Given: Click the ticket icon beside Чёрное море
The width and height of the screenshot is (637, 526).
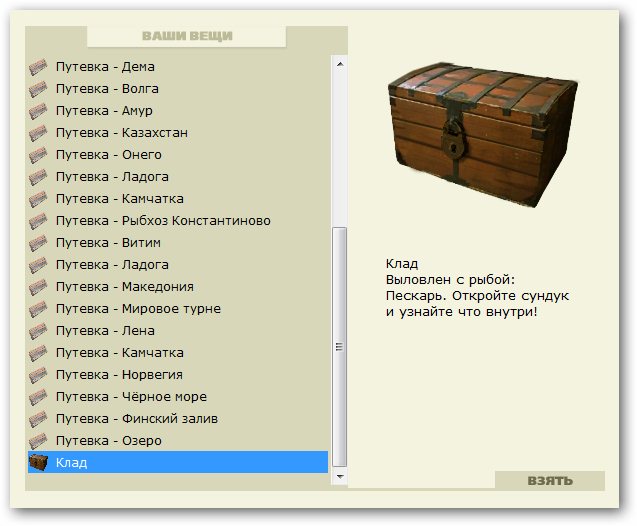Looking at the screenshot, I should click(x=38, y=397).
